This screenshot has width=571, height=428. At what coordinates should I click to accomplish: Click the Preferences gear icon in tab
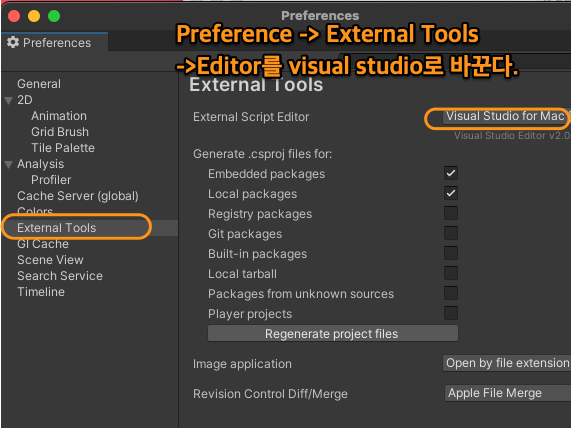click(x=13, y=42)
